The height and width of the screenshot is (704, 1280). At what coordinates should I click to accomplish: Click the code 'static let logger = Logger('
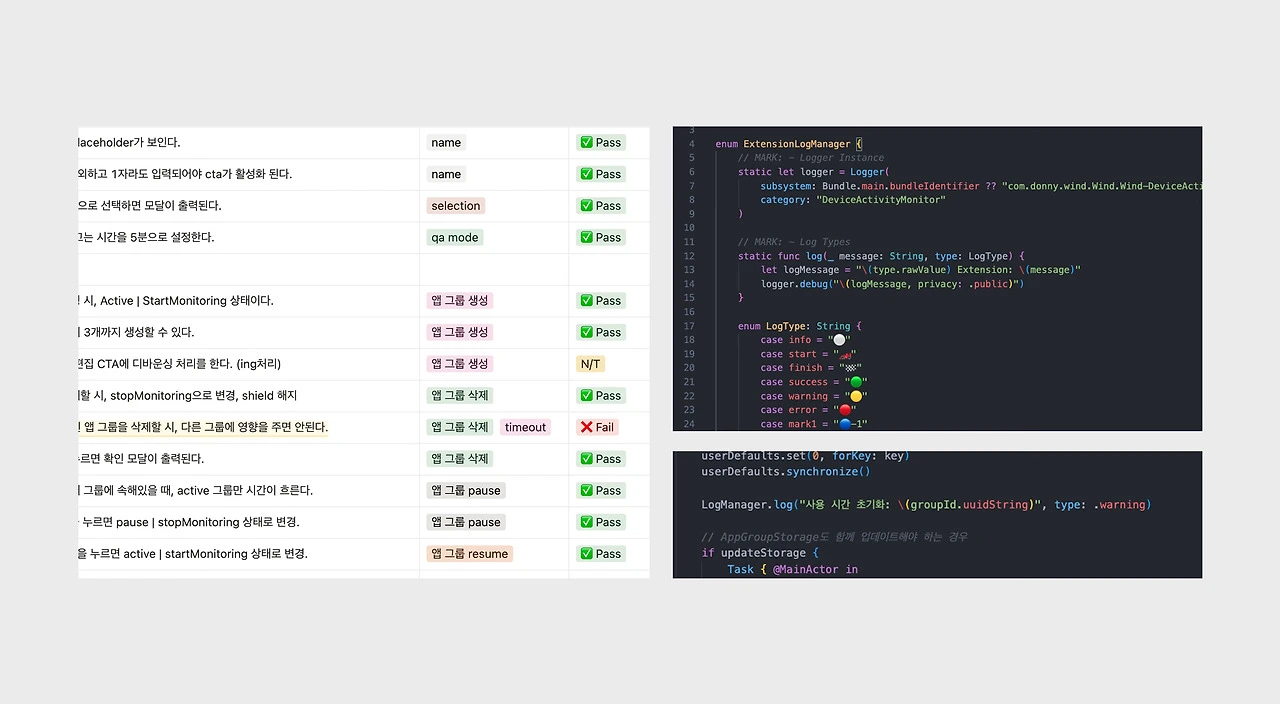pyautogui.click(x=813, y=172)
